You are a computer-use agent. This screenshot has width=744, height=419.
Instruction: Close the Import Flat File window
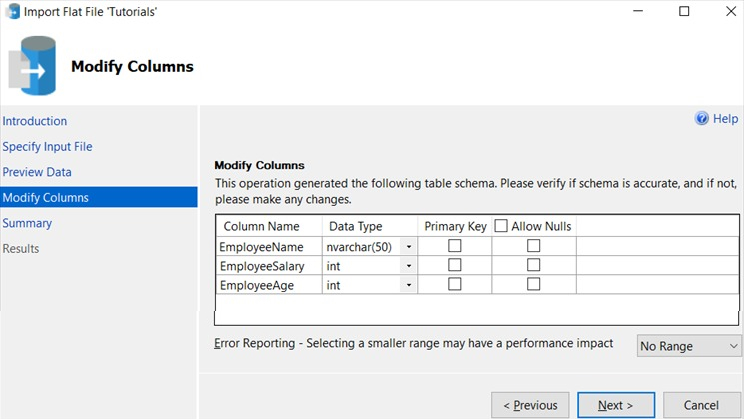coord(720,12)
